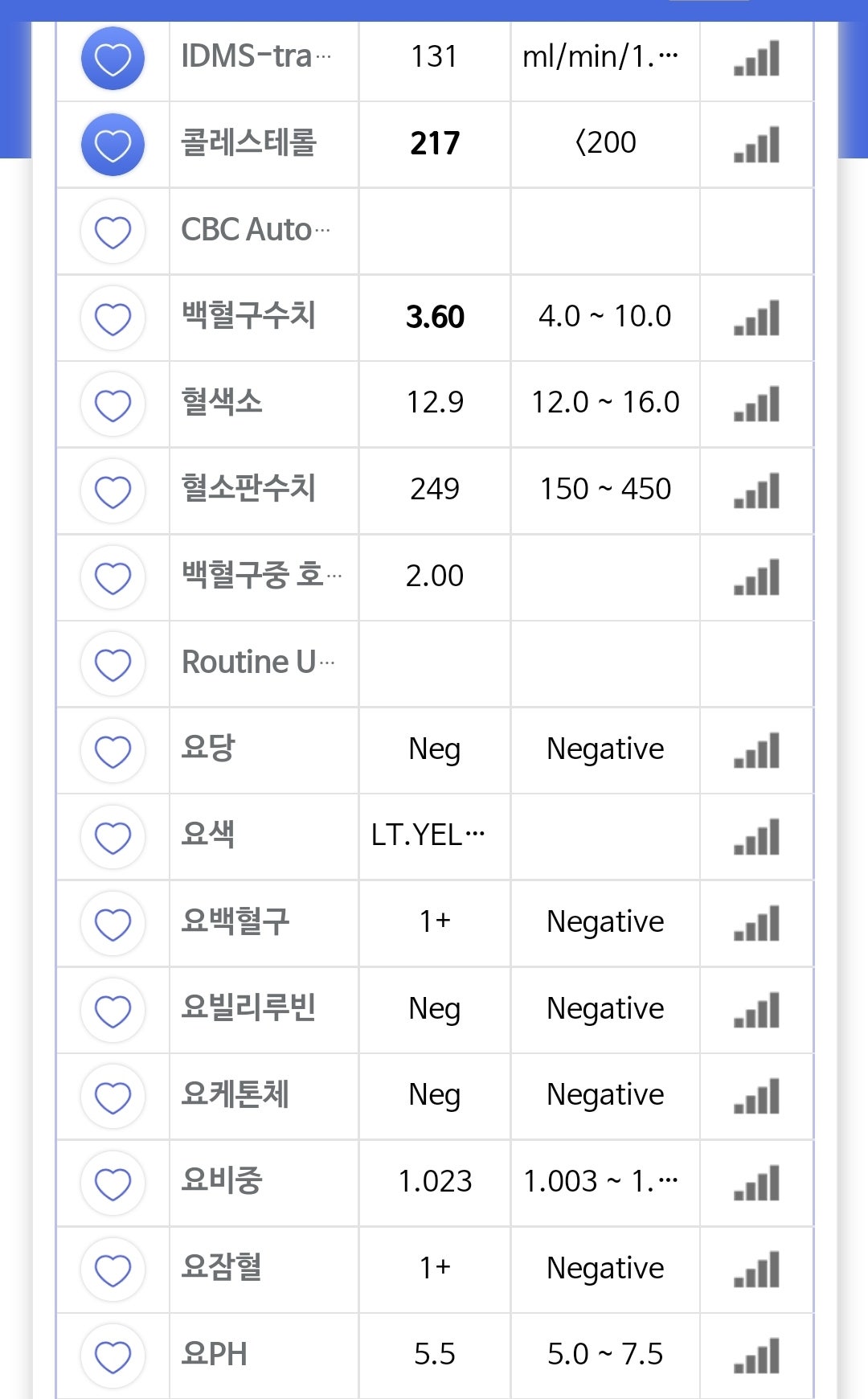Toggle heart for 요잠혈 row
Viewport: 868px width, 1399px height.
[113, 1270]
